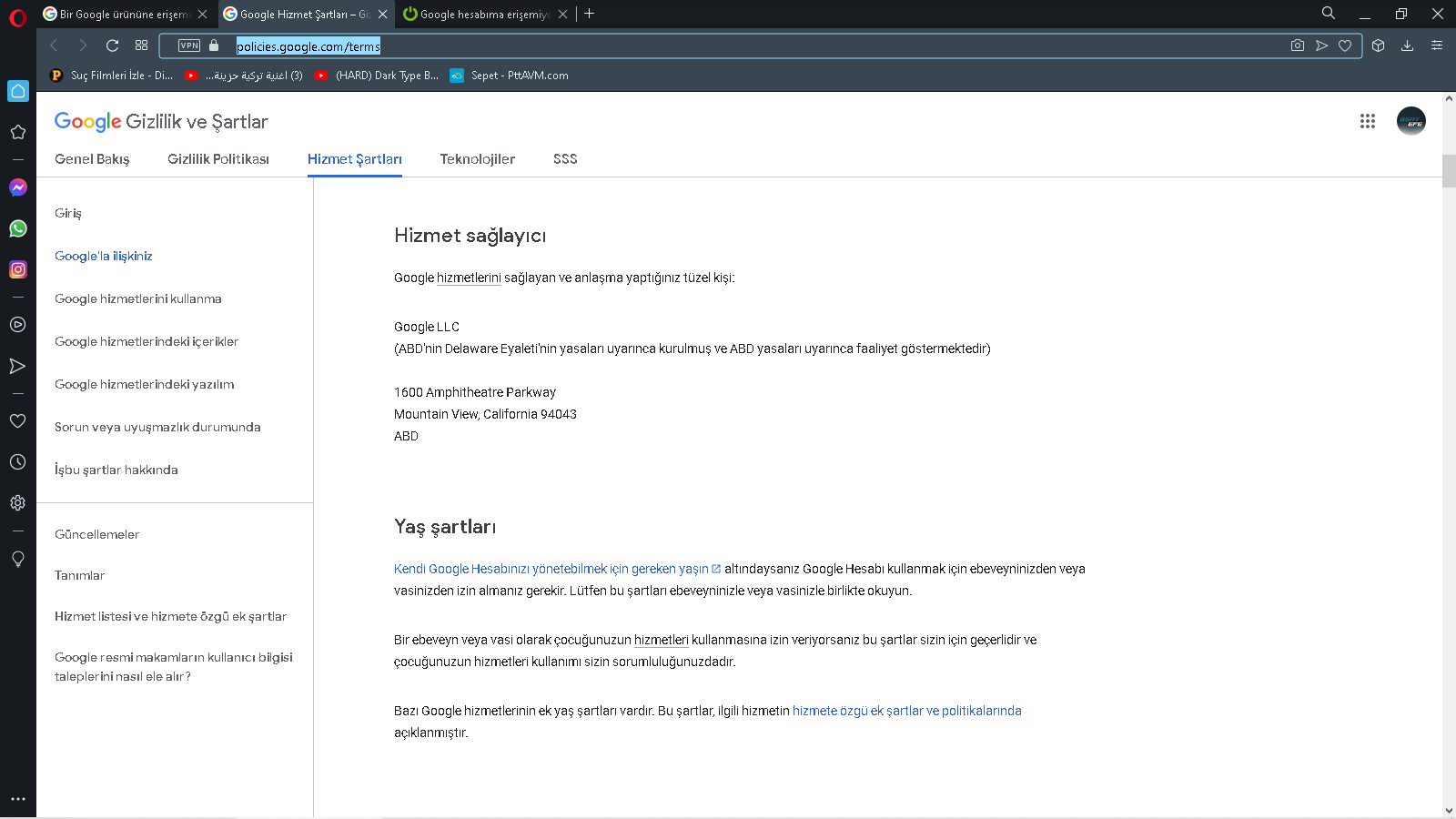The width and height of the screenshot is (1456, 819).
Task: Click the page vertical scrollbar thumb
Action: (x=1449, y=171)
